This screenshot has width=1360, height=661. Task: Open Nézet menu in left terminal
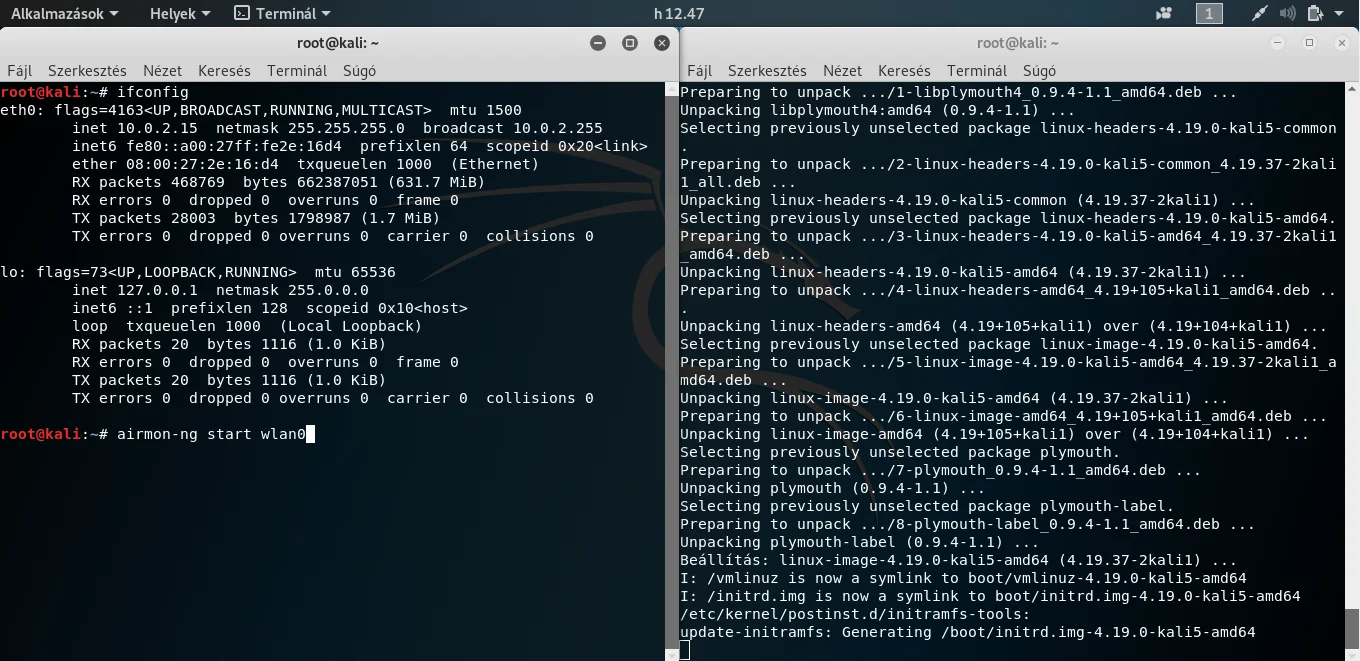(x=162, y=71)
